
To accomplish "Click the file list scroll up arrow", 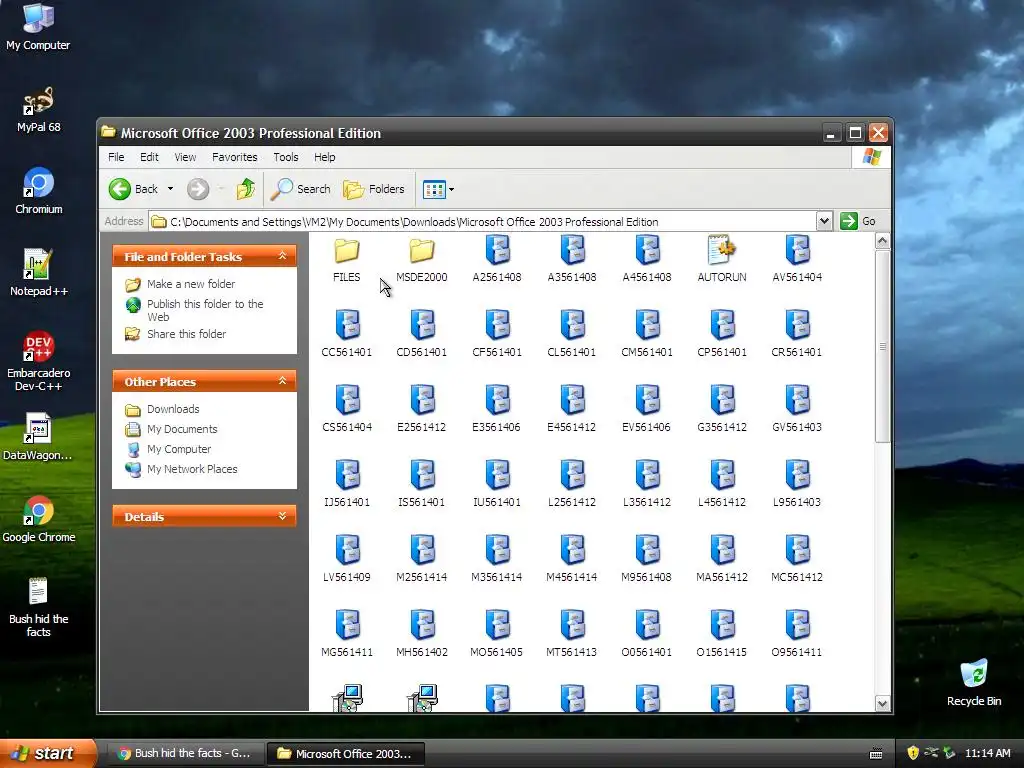I will [x=882, y=241].
